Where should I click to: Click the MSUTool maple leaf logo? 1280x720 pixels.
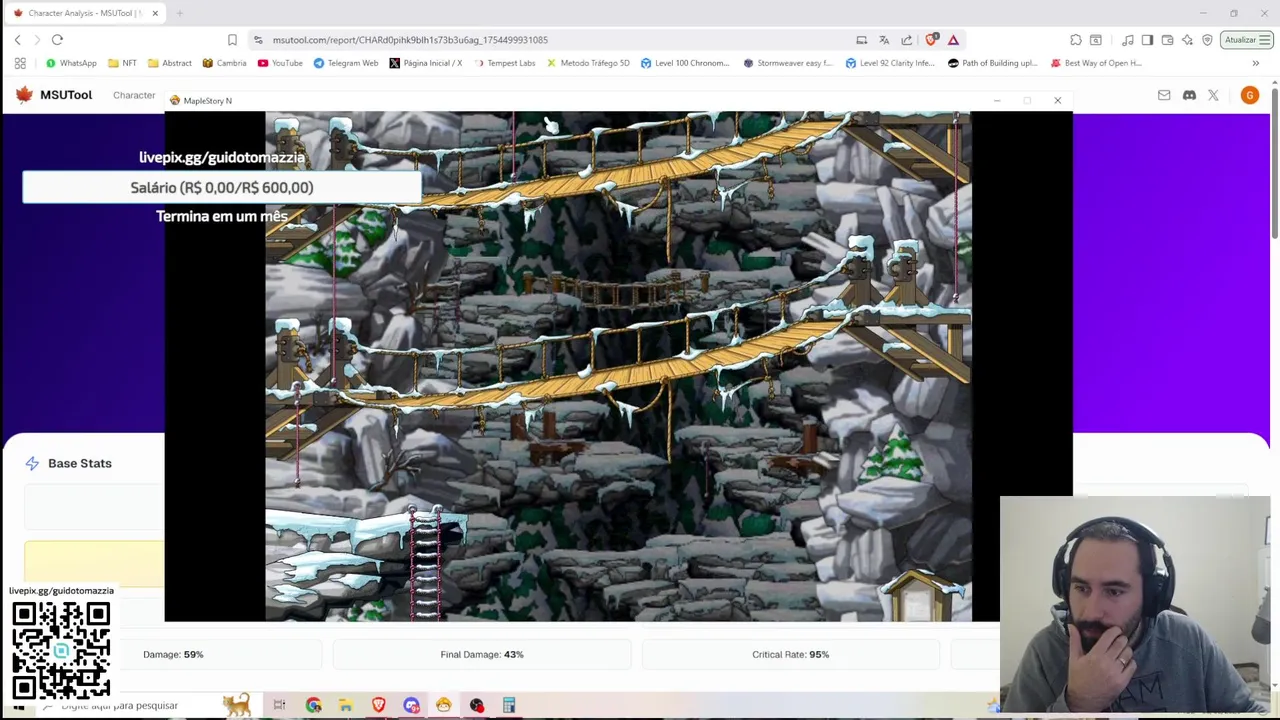24,94
